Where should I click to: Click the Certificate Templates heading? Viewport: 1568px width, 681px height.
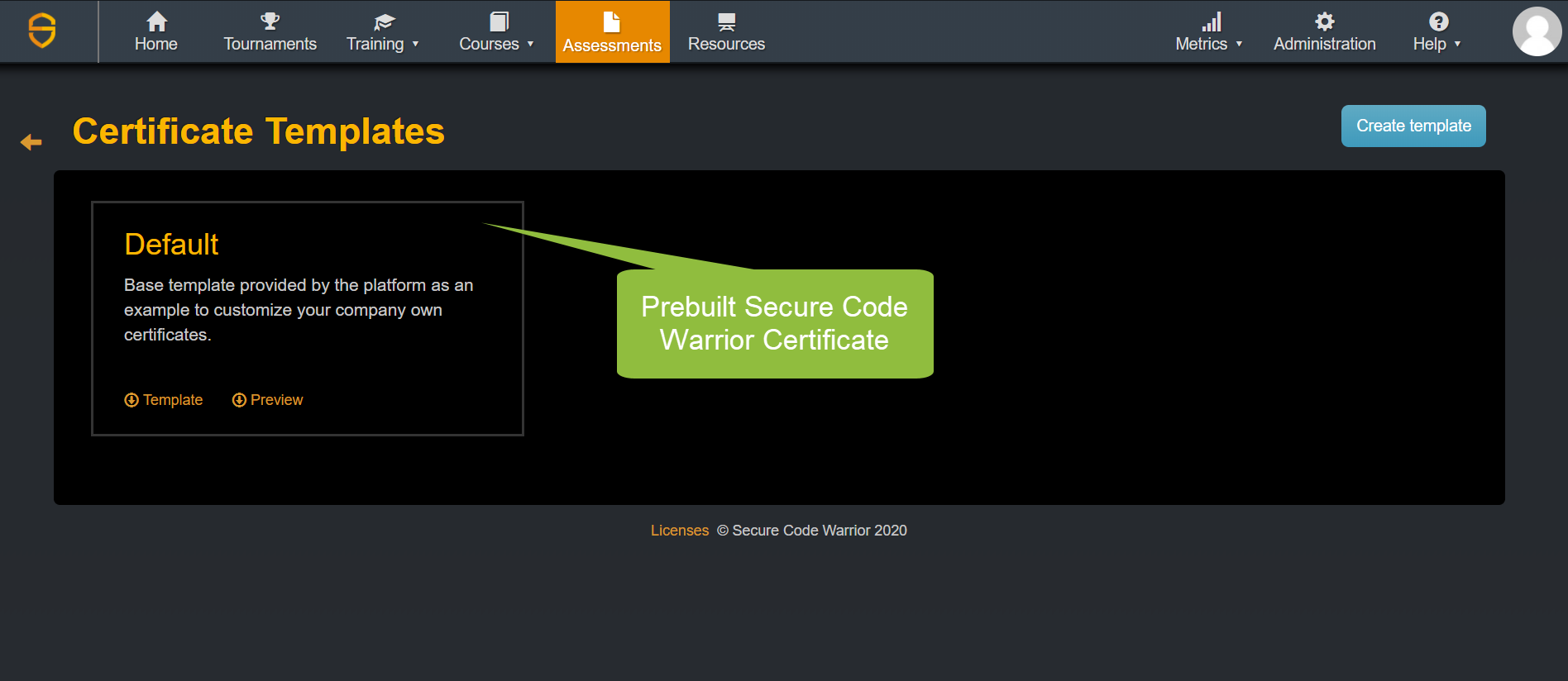tap(259, 131)
